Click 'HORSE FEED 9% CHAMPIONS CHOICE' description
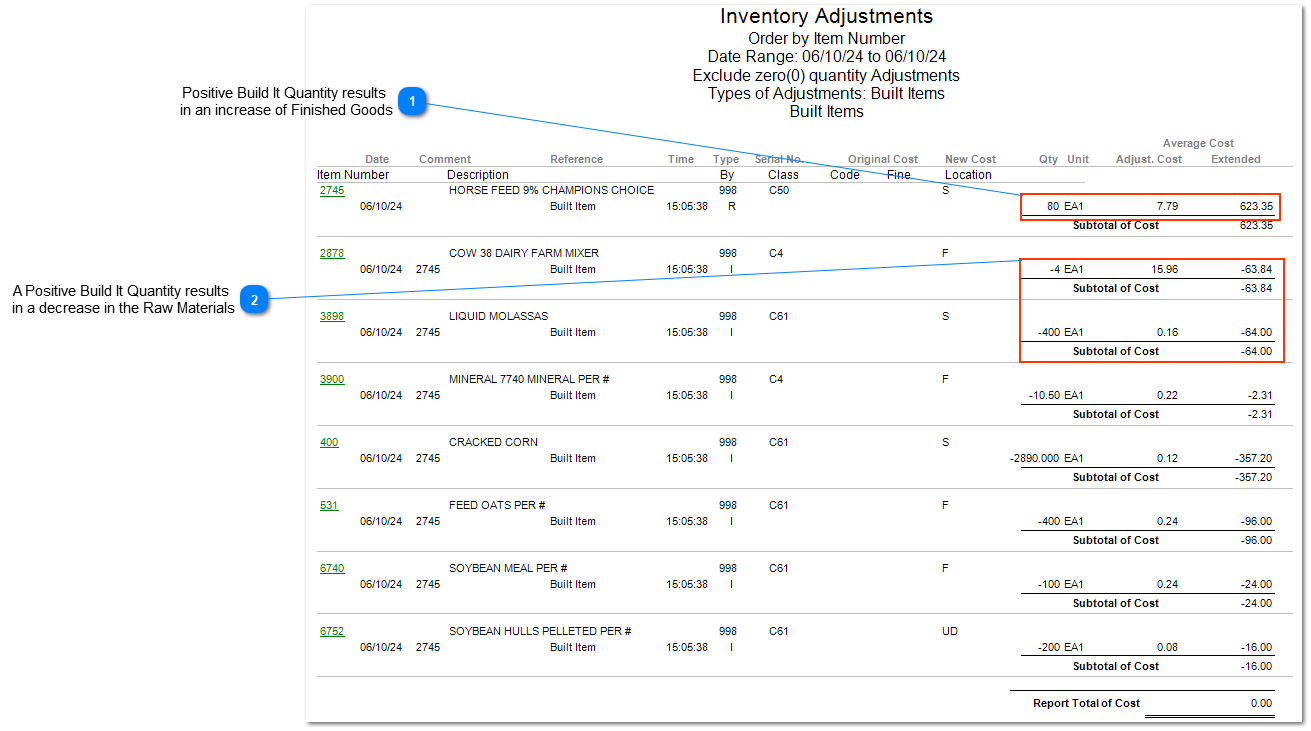Image resolution: width=1311 pixels, height=731 pixels. click(x=551, y=190)
